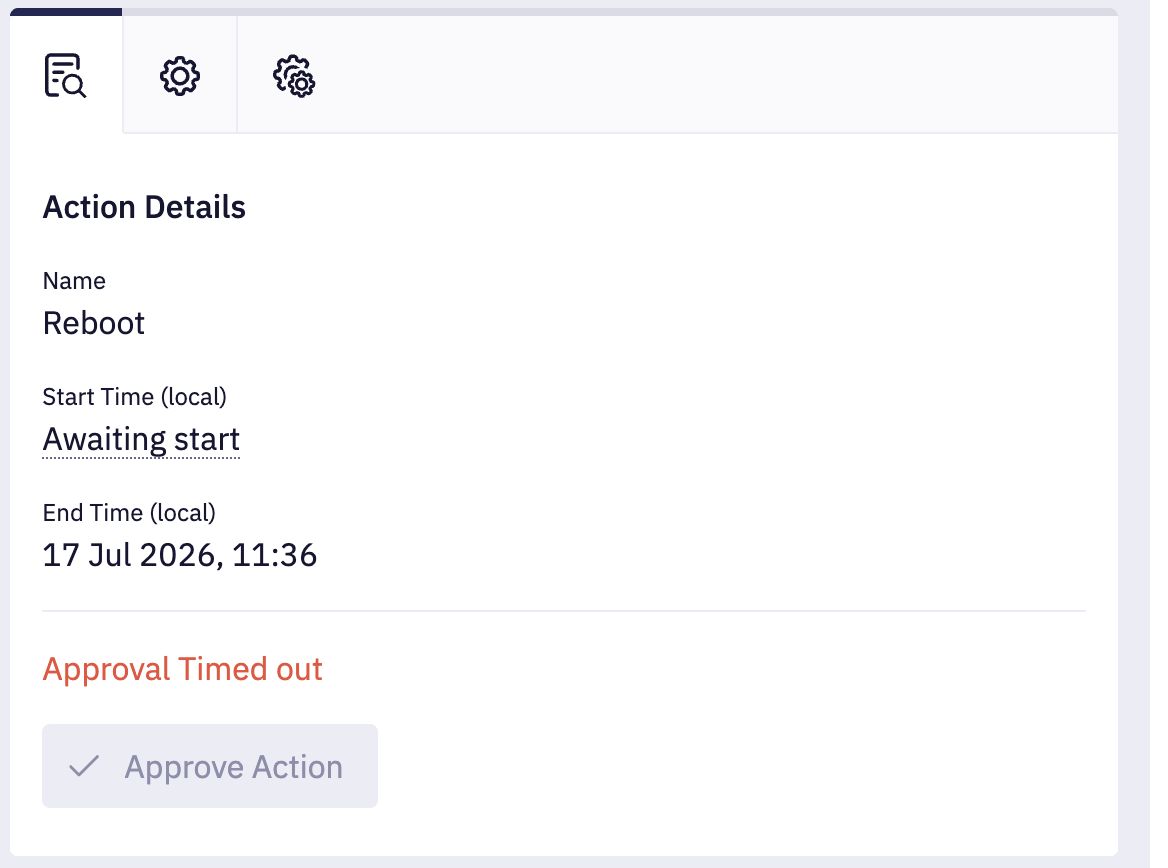The width and height of the screenshot is (1168, 868).
Task: Click the empty tab strip area right of the icons
Action: [x=734, y=75]
